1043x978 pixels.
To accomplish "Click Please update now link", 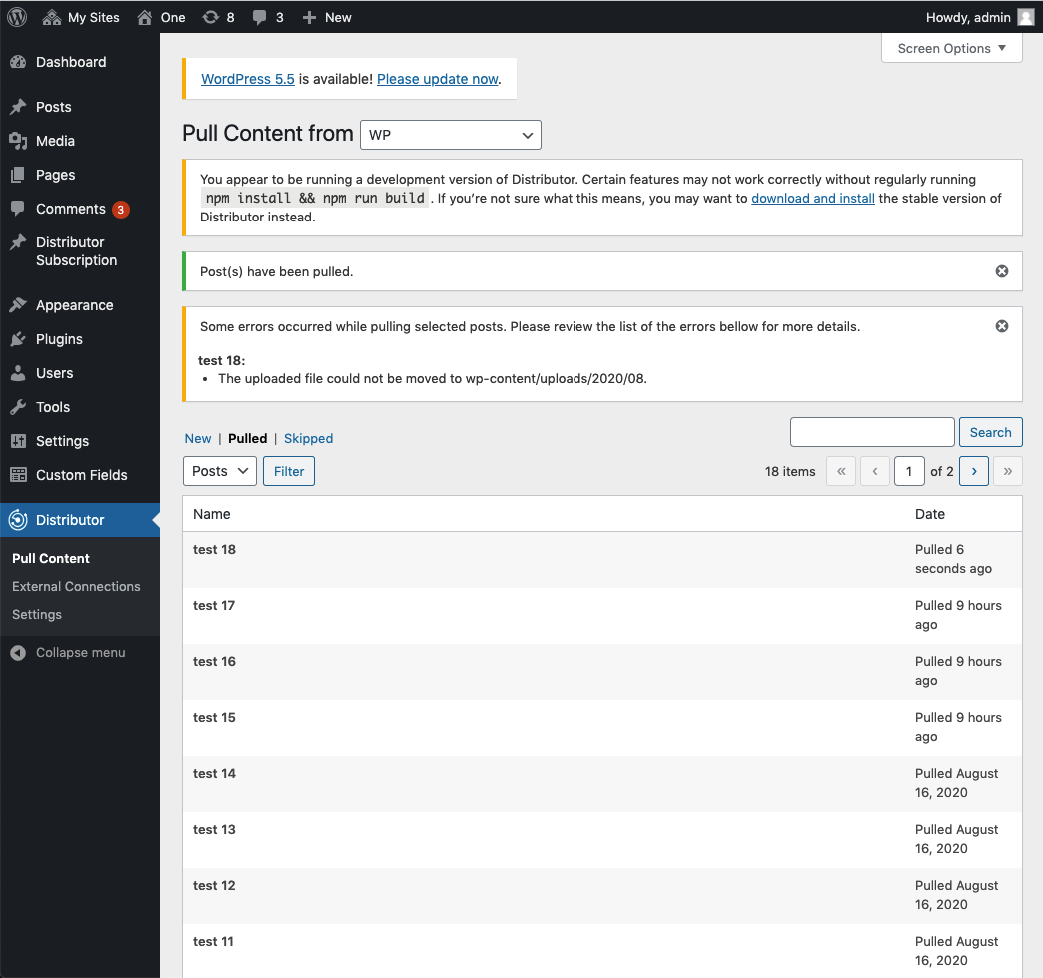I will (438, 79).
